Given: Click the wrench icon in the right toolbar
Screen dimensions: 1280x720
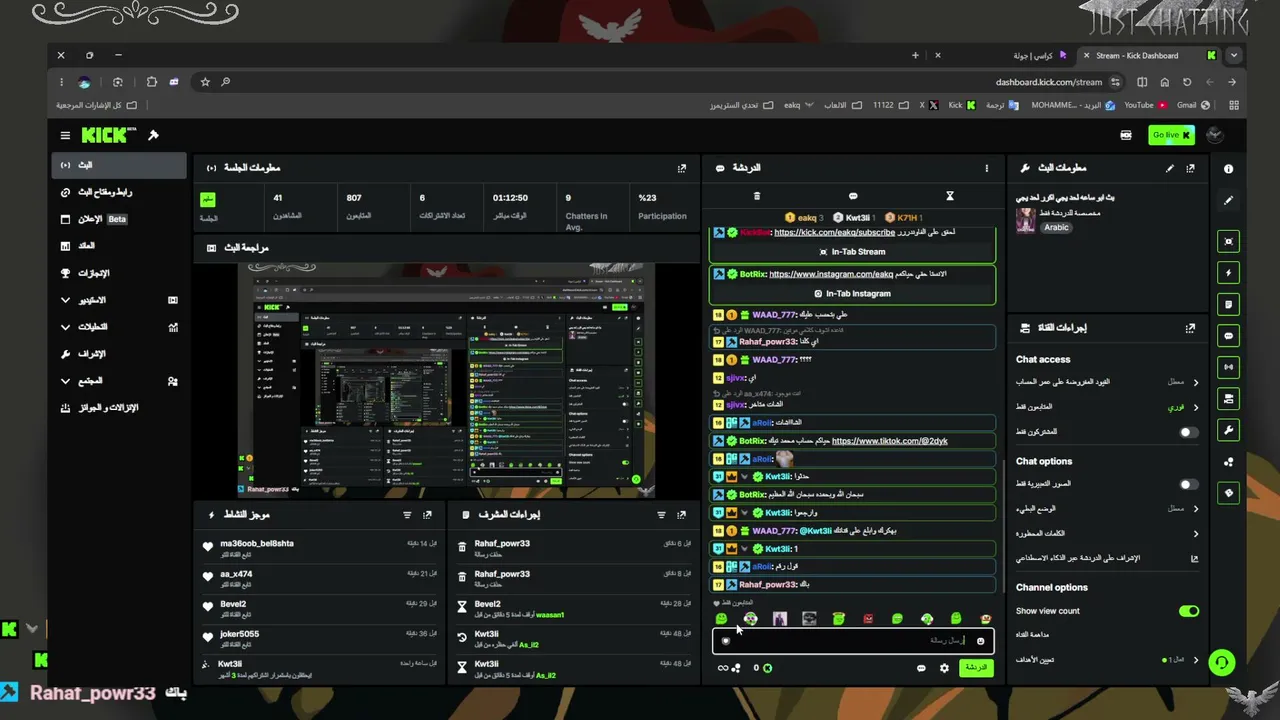Looking at the screenshot, I should coord(1229,430).
